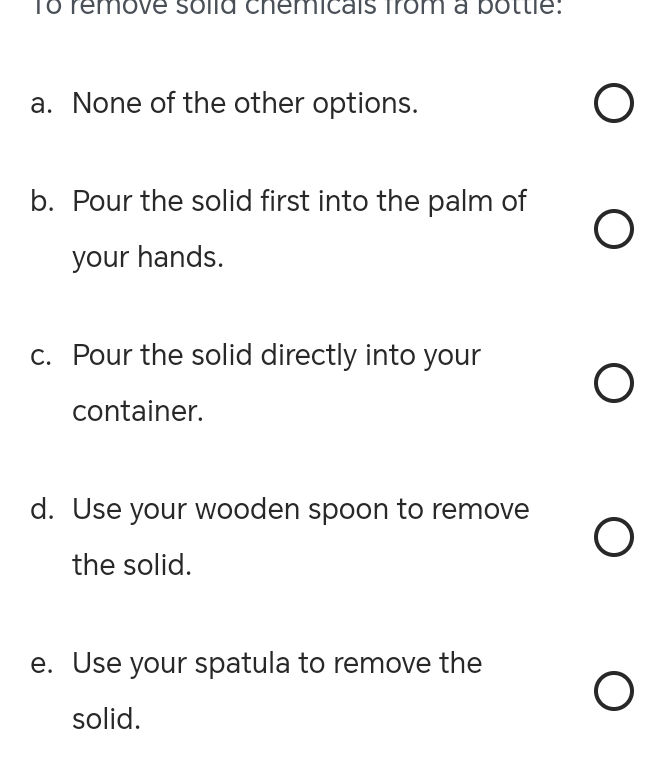Viewport: 660px width, 773px height.
Task: Click the word 'solid.' ending option e
Action: click(x=106, y=719)
